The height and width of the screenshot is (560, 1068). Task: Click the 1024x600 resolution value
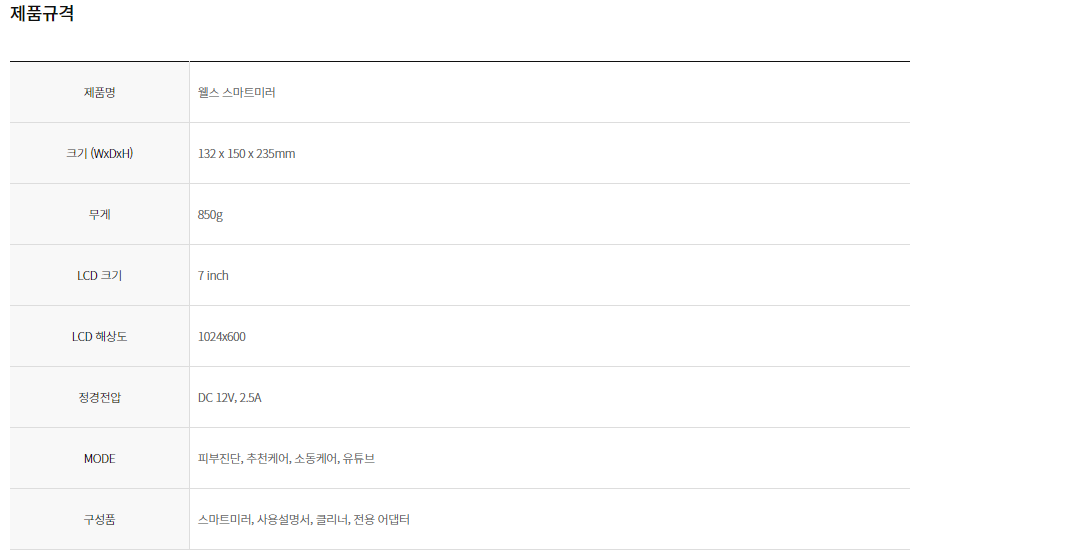[x=222, y=337]
